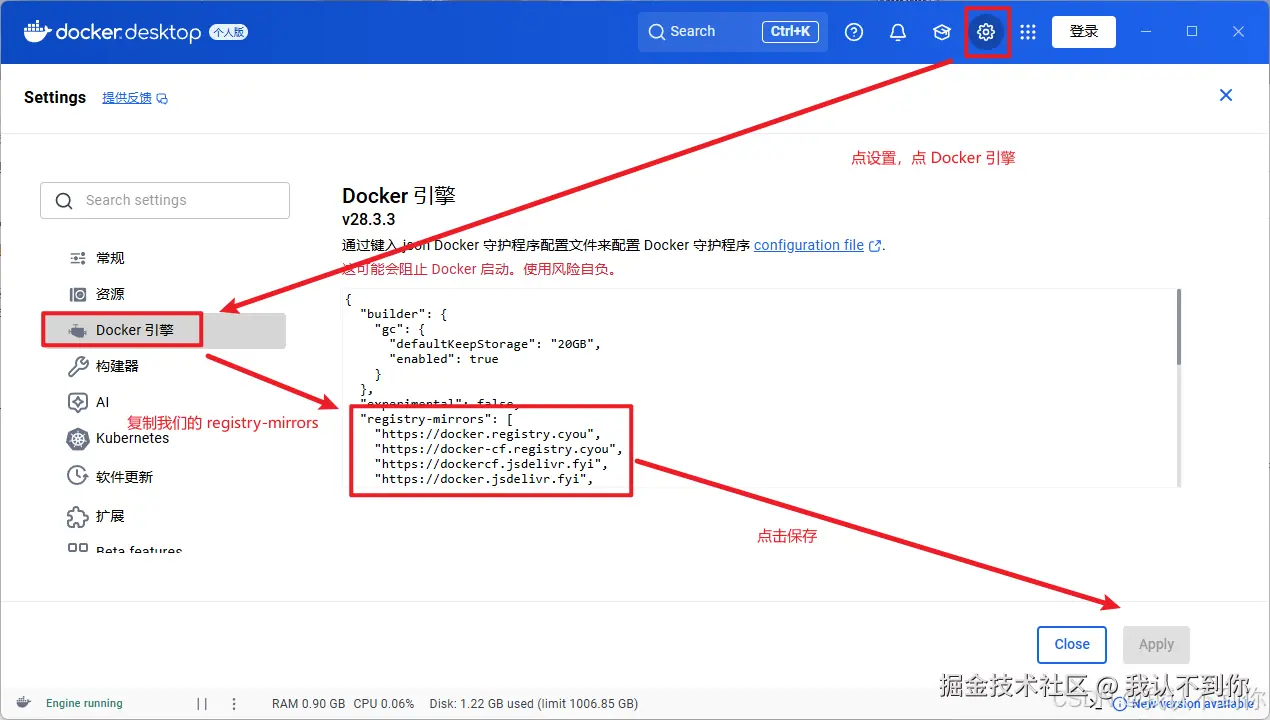Open the apps grid icon
The image size is (1270, 720).
tap(1028, 32)
